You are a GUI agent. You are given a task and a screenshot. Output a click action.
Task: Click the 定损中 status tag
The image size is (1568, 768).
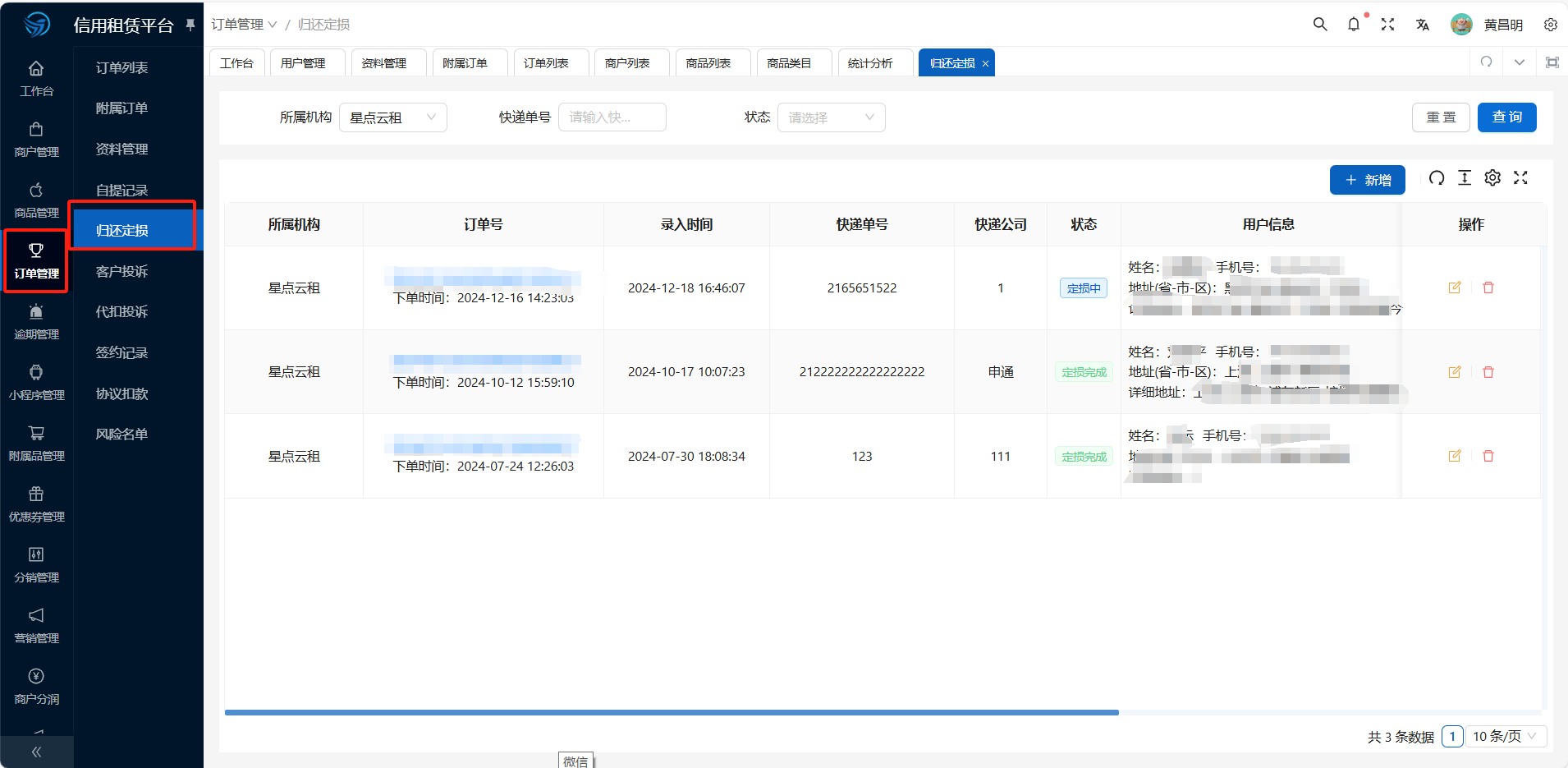point(1084,288)
